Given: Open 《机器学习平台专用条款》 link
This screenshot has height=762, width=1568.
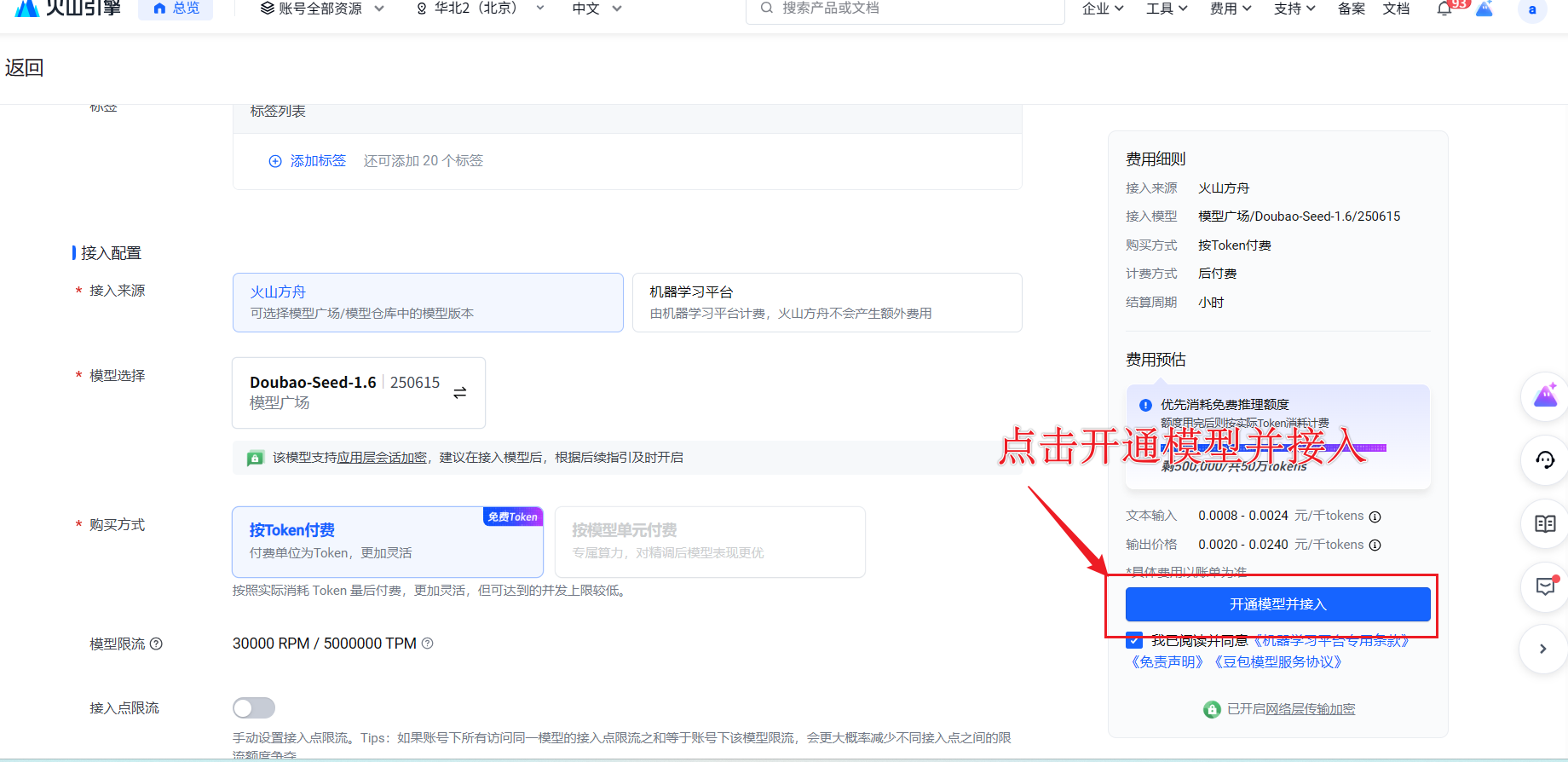Looking at the screenshot, I should click(x=1332, y=641).
